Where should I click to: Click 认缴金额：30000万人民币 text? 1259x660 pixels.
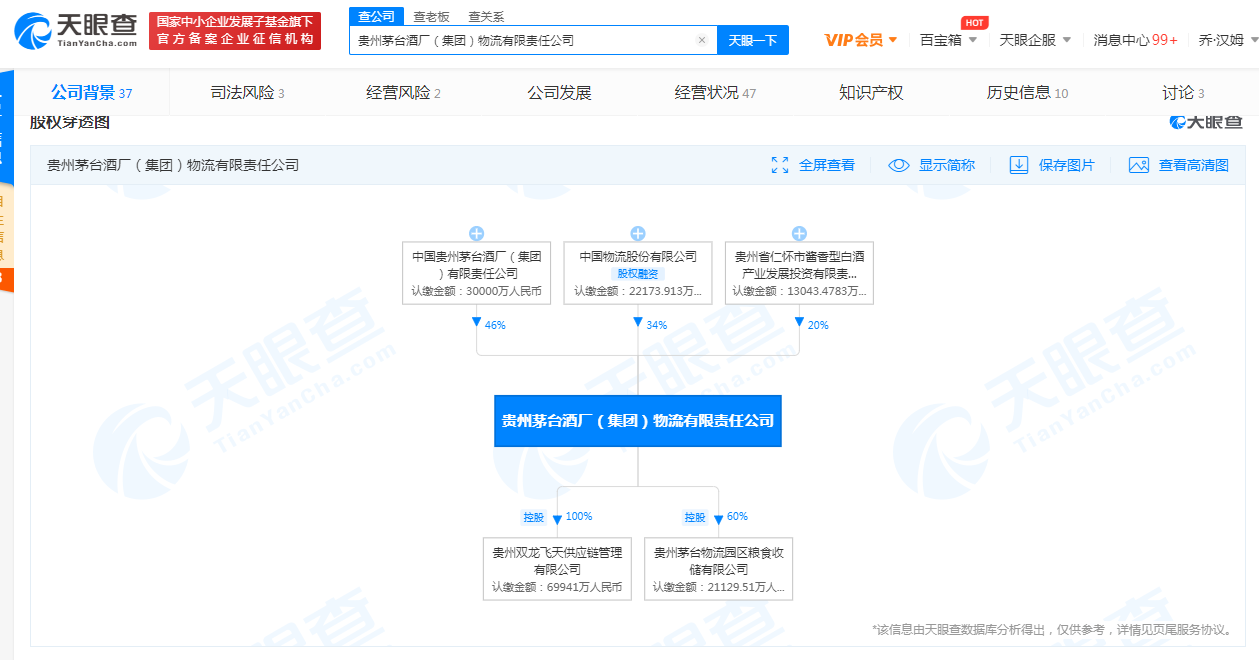[476, 292]
